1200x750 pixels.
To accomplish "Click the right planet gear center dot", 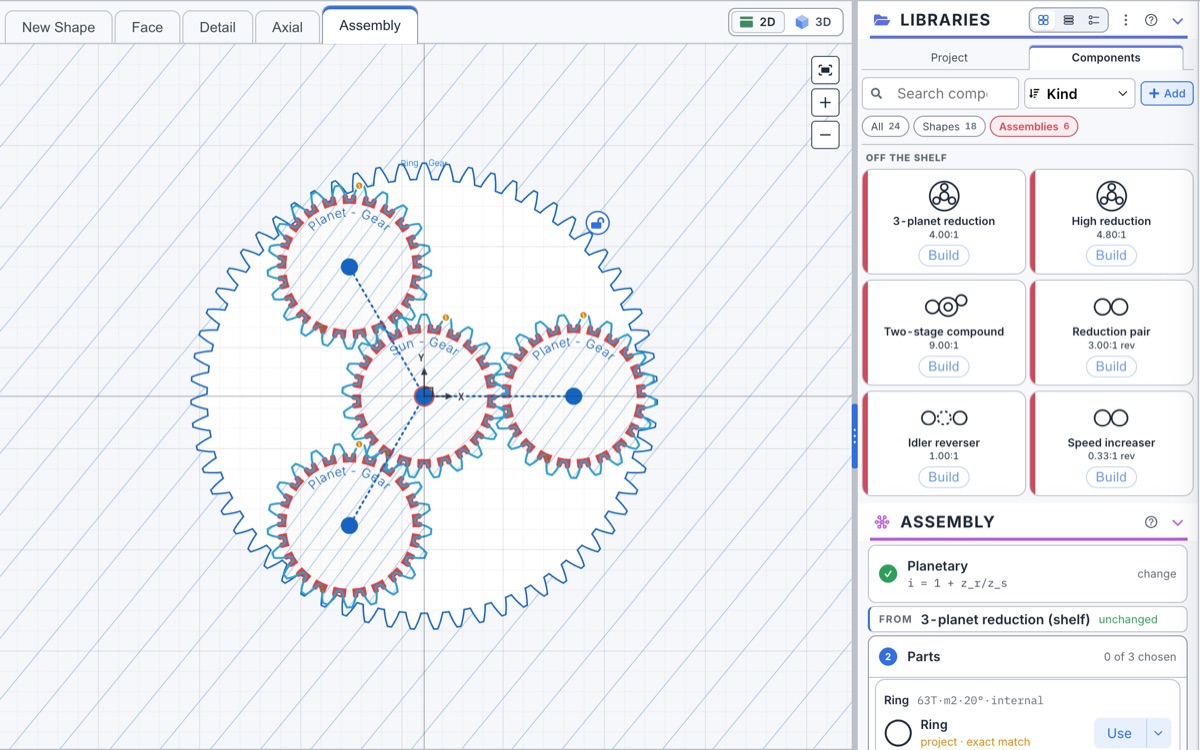I will [573, 396].
